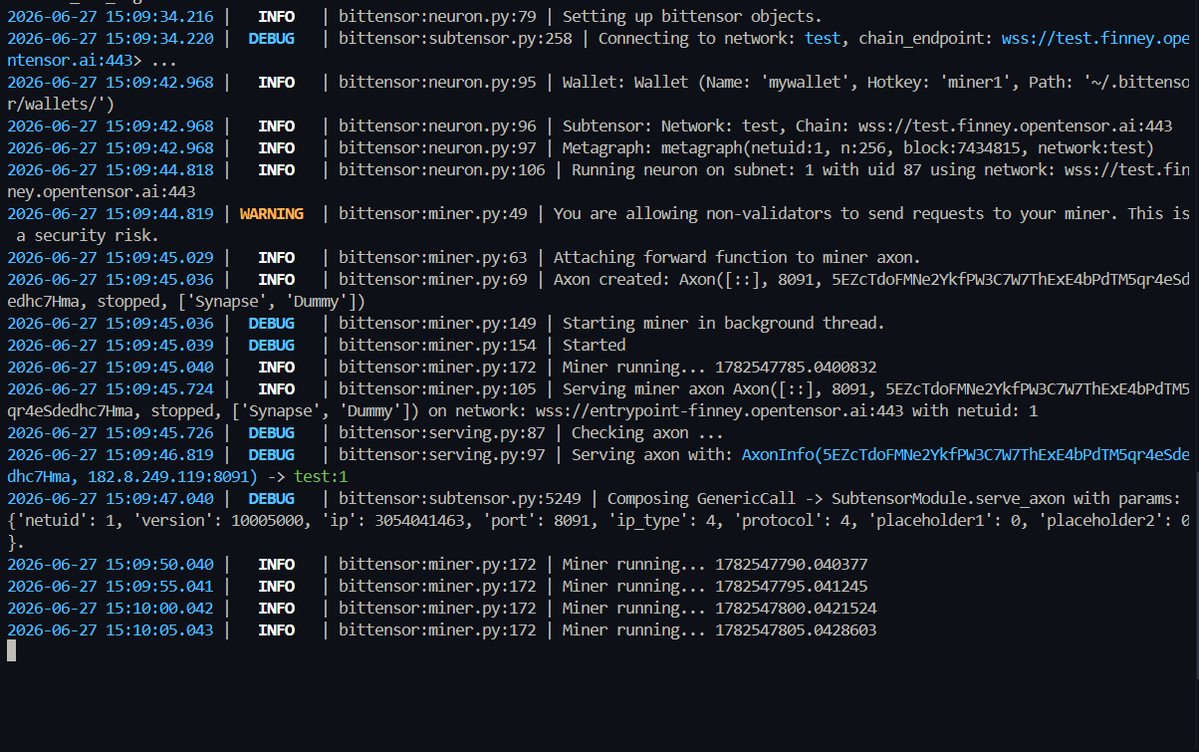The image size is (1199, 752).
Task: Click 'Running neuron on subnet: 1 with uid 87'
Action: pyautogui.click(x=746, y=170)
